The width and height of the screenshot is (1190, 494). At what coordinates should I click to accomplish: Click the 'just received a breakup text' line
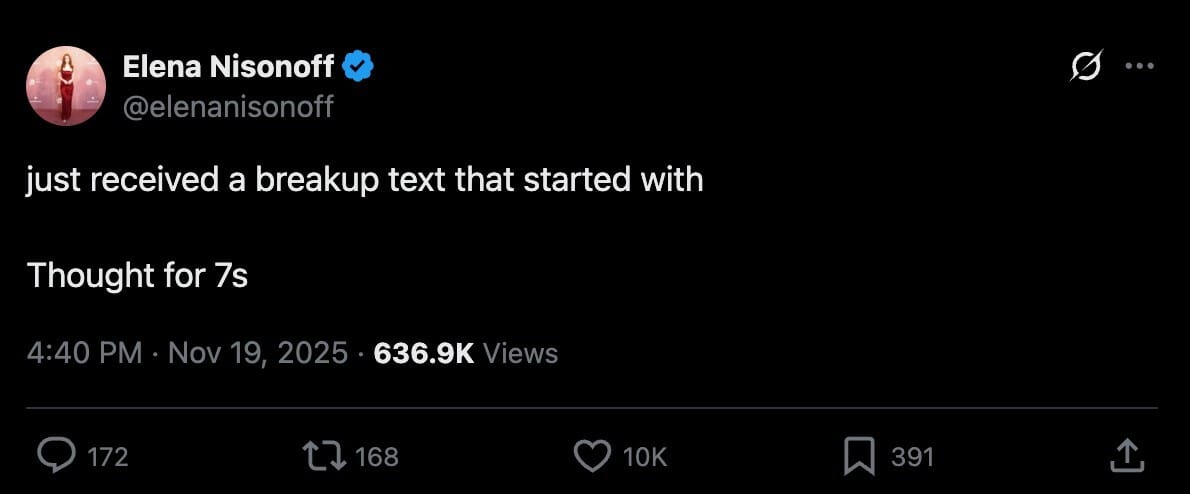click(365, 180)
